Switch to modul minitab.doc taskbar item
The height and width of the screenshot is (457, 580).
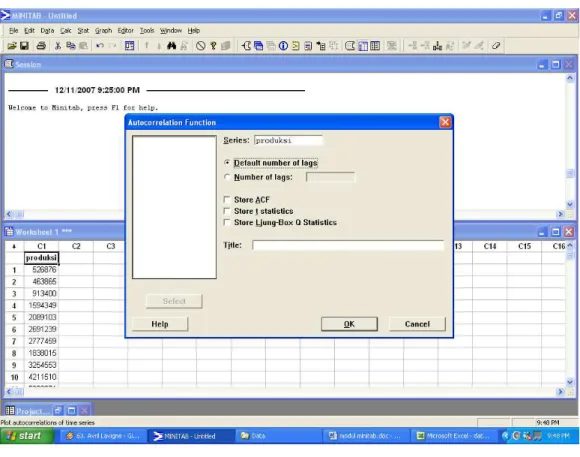pos(367,436)
